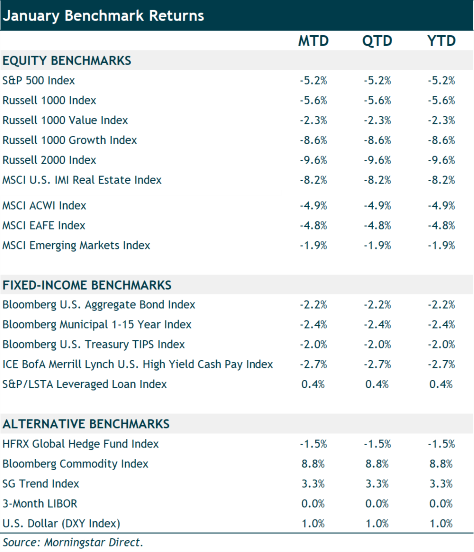The width and height of the screenshot is (474, 552).
Task: Select ICE BofA Merrill Lynch High Yield label
Action: [138, 364]
